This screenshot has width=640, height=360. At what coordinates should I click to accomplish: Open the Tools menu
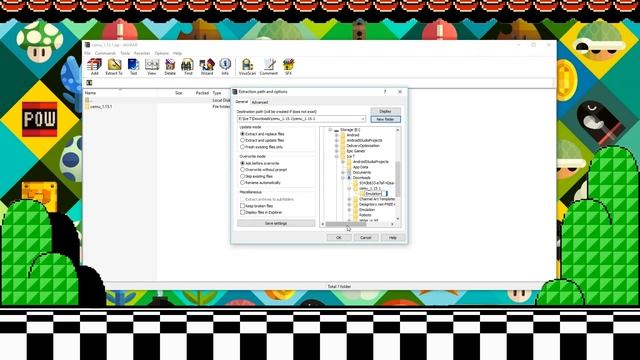coord(125,53)
